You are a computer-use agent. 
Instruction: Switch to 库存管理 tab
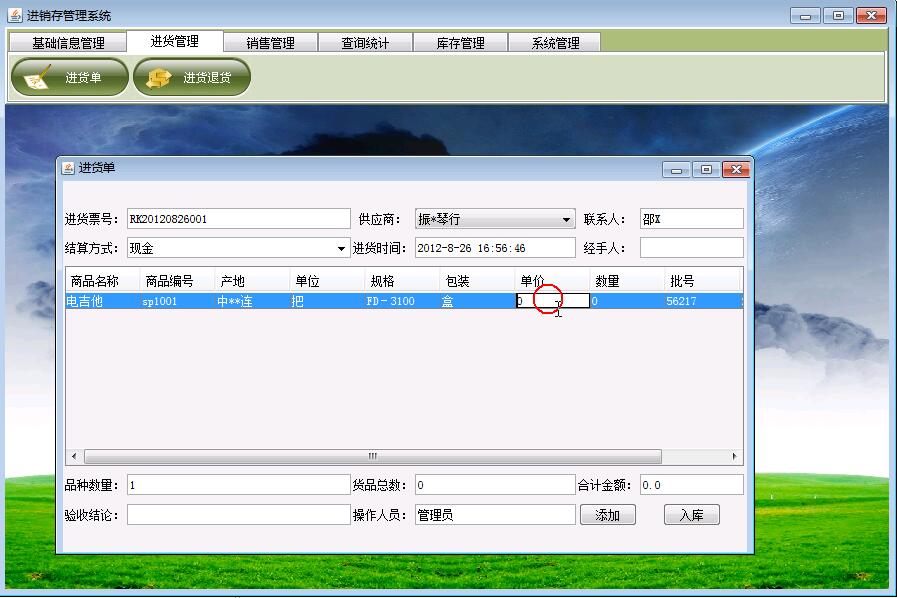[461, 43]
